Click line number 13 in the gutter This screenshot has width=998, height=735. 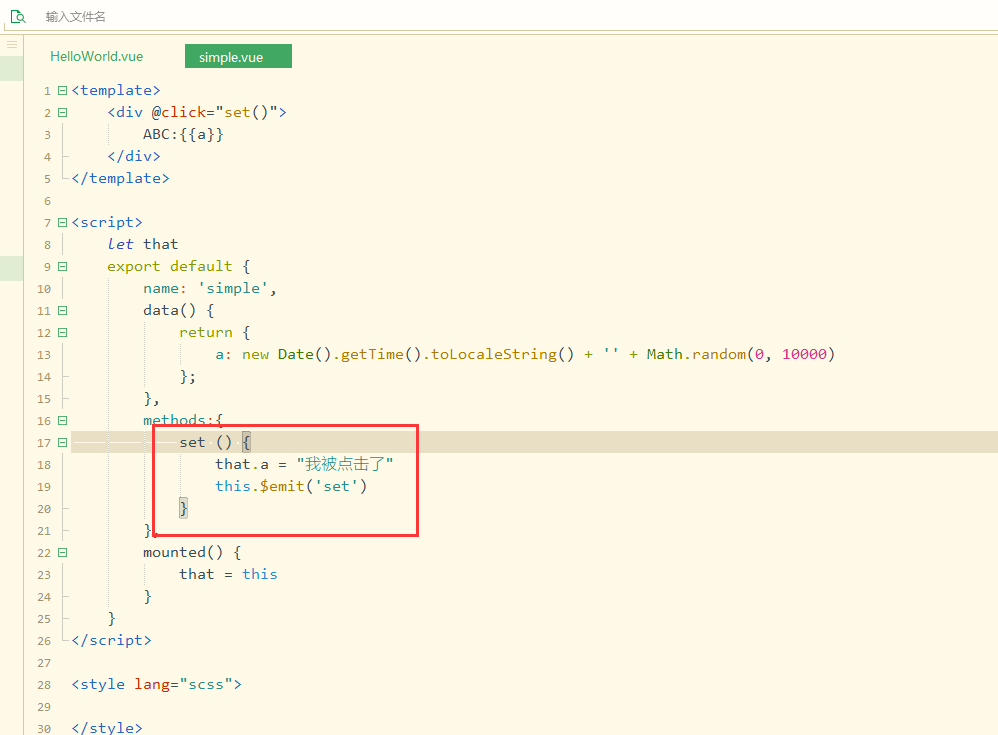pos(44,355)
